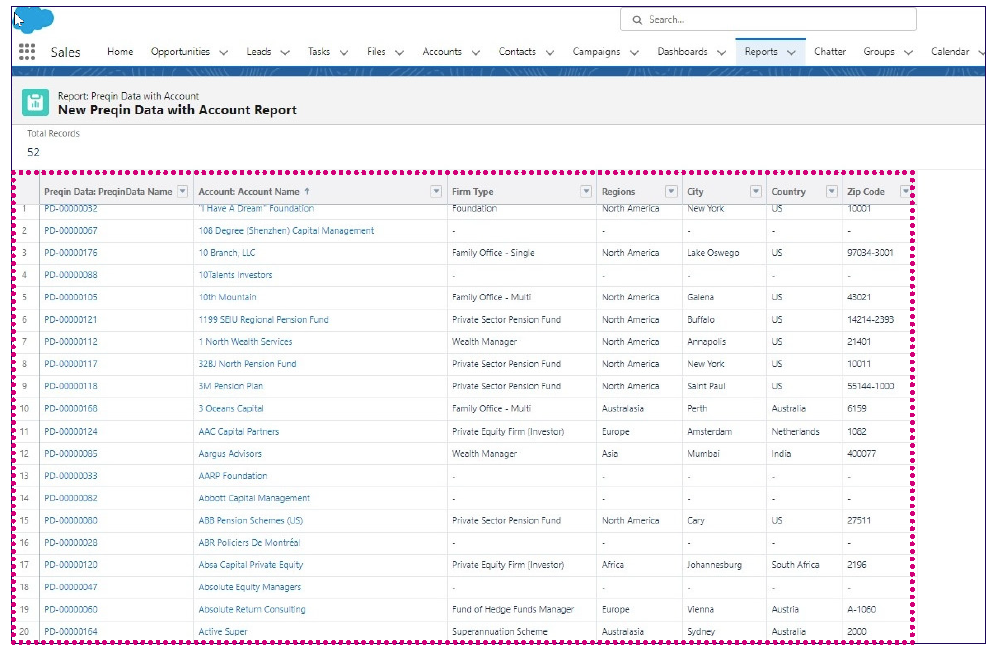Open the Opportunities tab
The image size is (1004, 652).
pyautogui.click(x=181, y=52)
